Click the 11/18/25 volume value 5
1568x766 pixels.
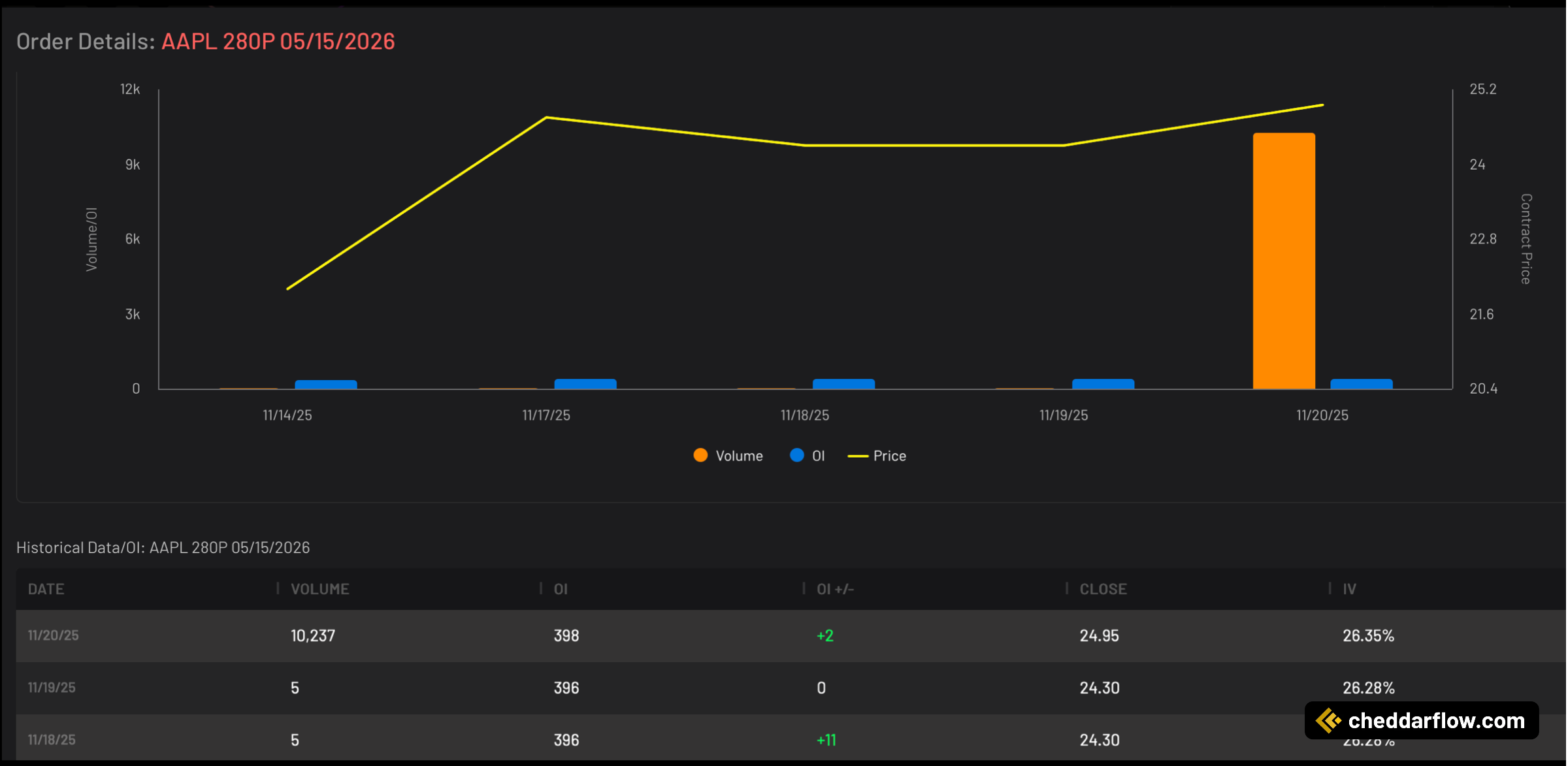pos(295,740)
